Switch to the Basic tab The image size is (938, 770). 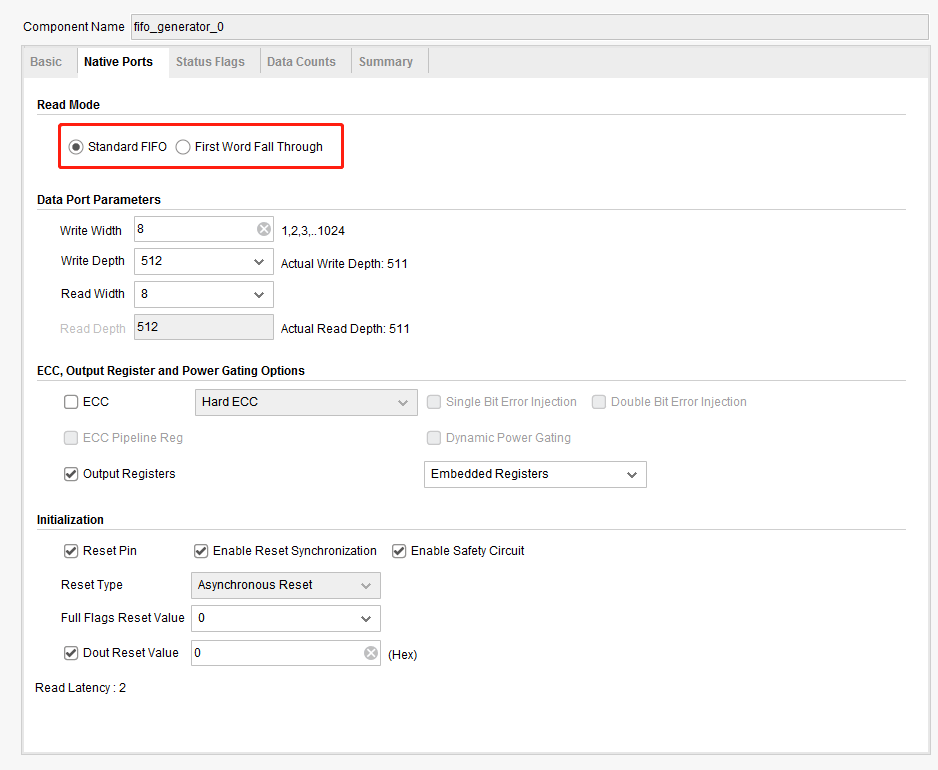pos(46,62)
